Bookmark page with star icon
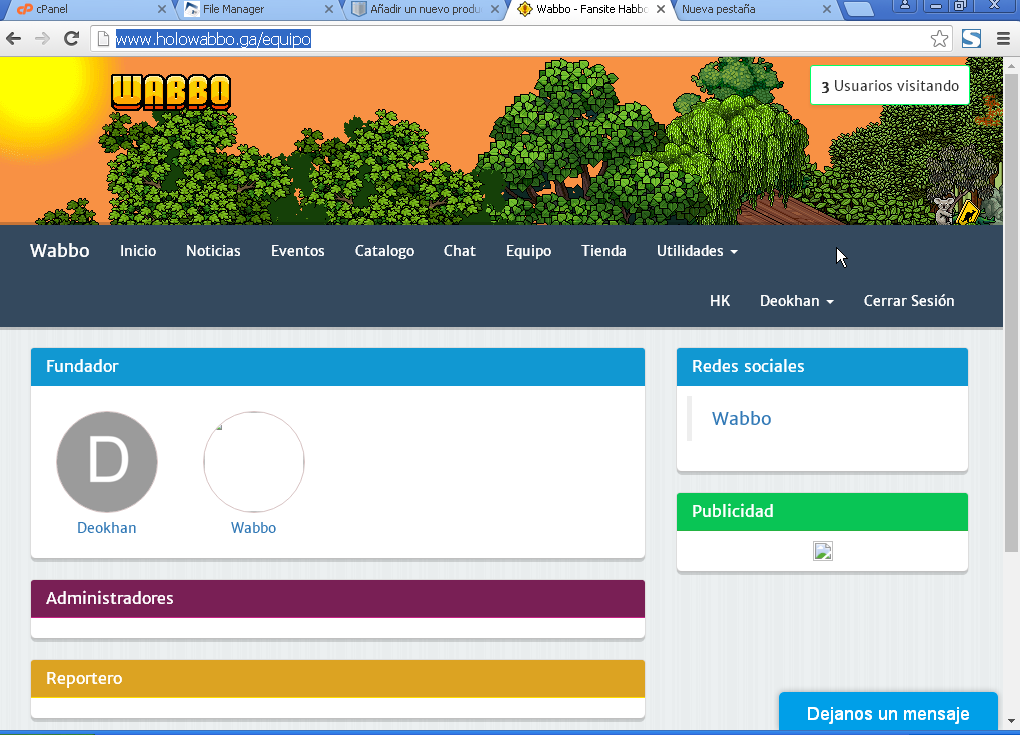Image resolution: width=1020 pixels, height=735 pixels. pyautogui.click(x=939, y=39)
